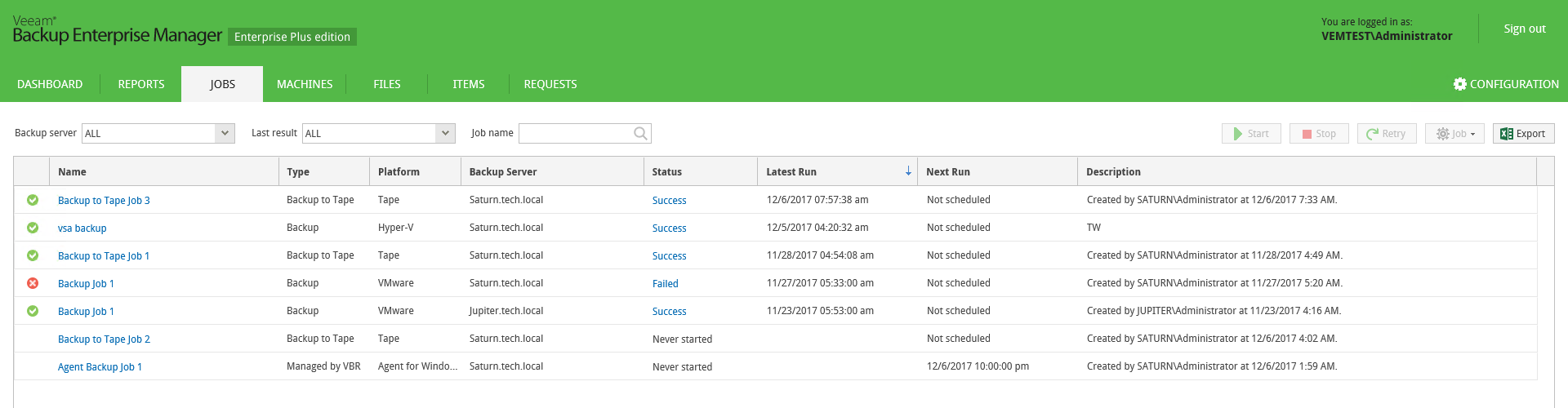Switch to the Items tab
This screenshot has height=408, width=1568.
pos(469,84)
